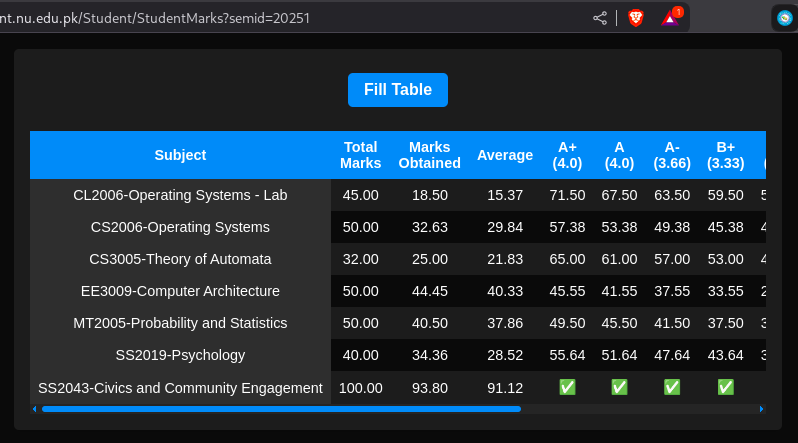This screenshot has height=443, width=798.
Task: Click the Average column header
Action: [505, 155]
